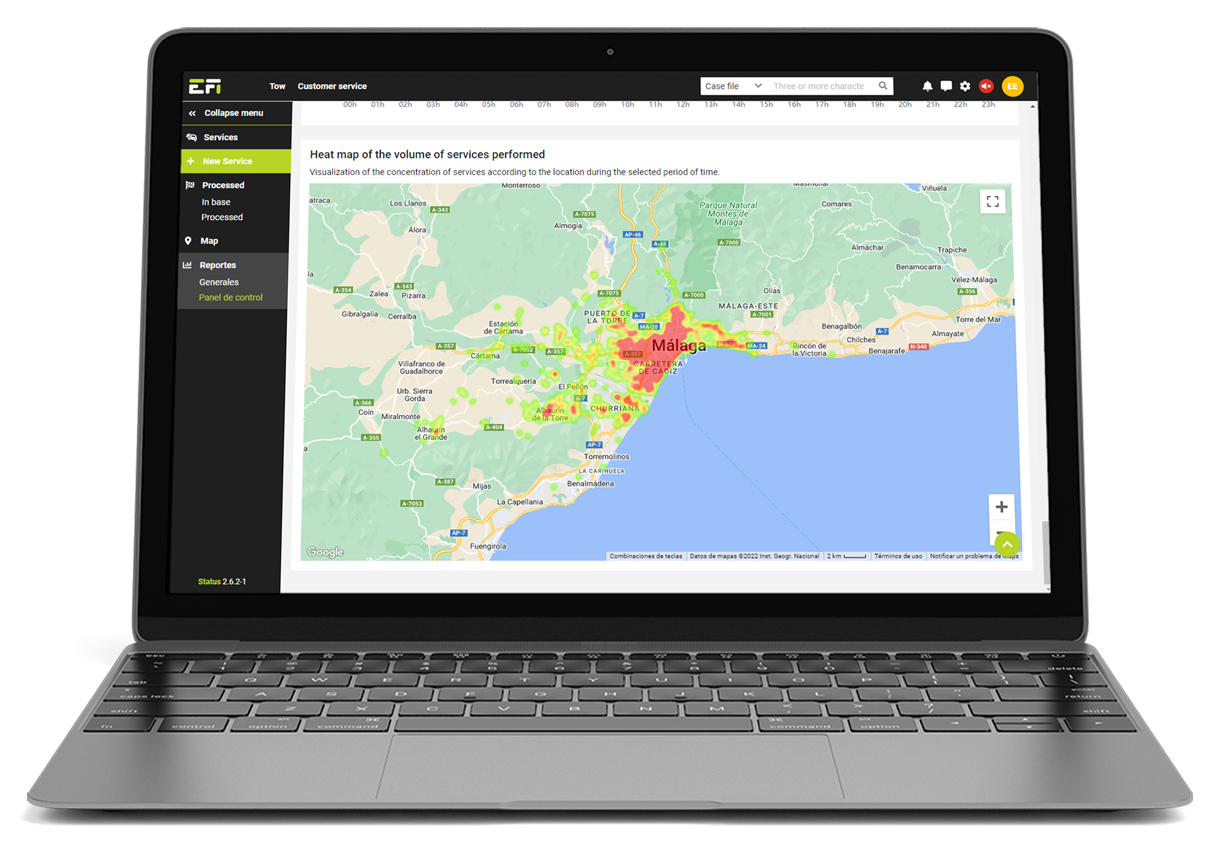1224x850 pixels.
Task: Open the Panel de control report
Action: [230, 298]
